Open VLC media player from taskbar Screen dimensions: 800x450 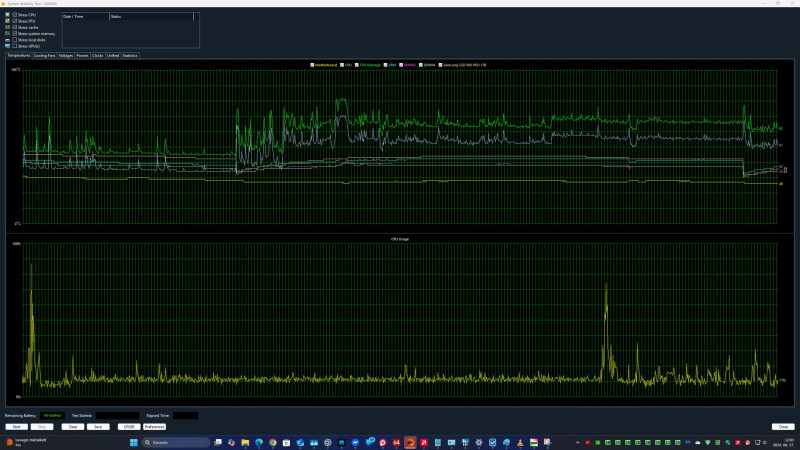coord(520,442)
